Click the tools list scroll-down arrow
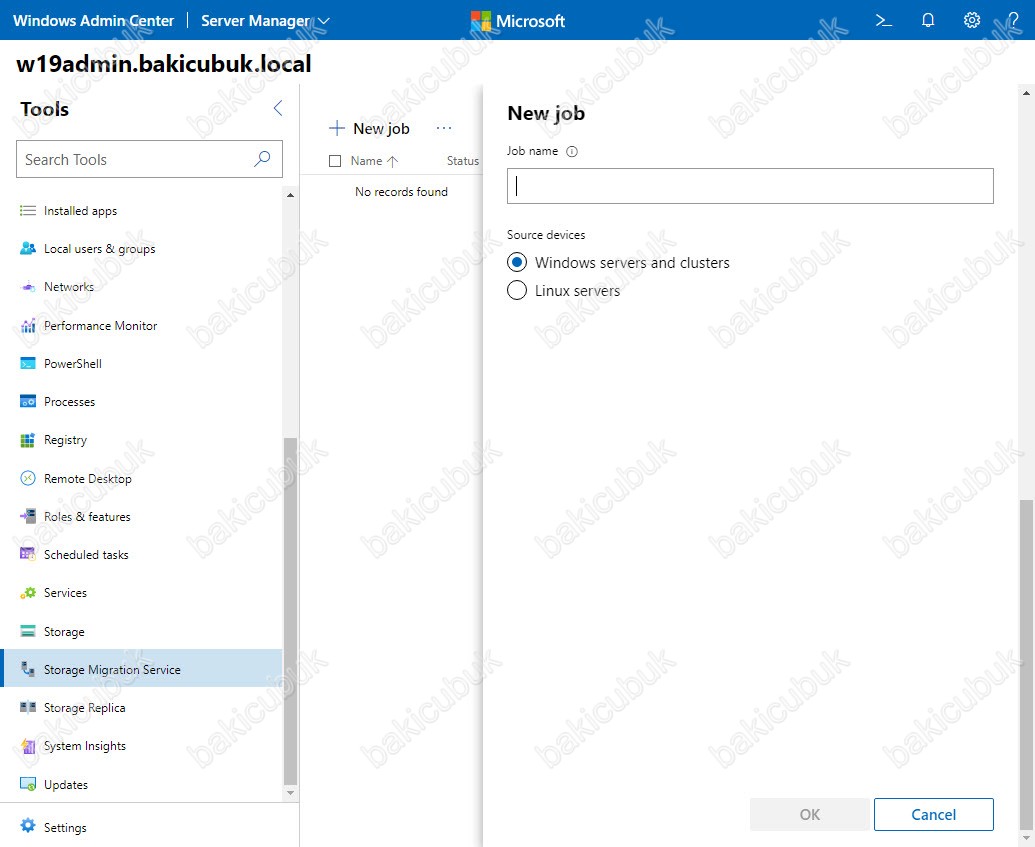This screenshot has height=847, width=1035. [290, 792]
